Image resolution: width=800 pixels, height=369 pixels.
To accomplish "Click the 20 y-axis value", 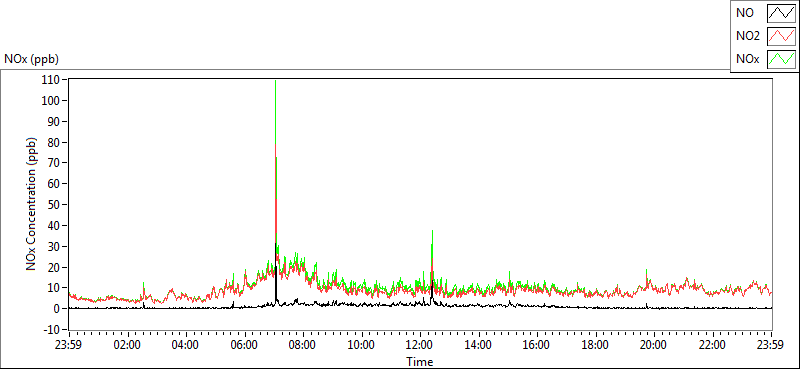I will click(55, 267).
